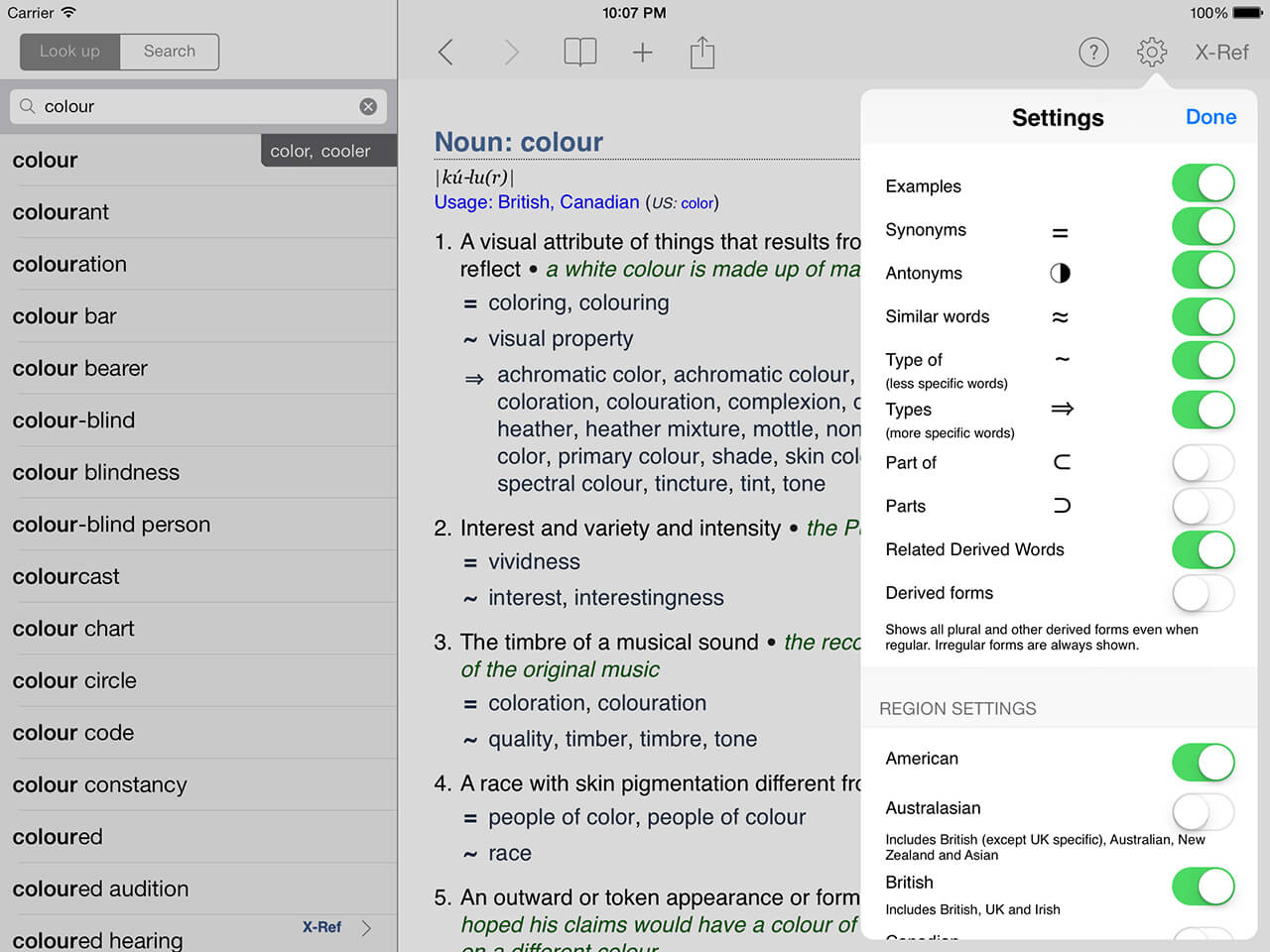Click the Parts superset symbol
This screenshot has height=952, width=1270.
click(x=1062, y=506)
